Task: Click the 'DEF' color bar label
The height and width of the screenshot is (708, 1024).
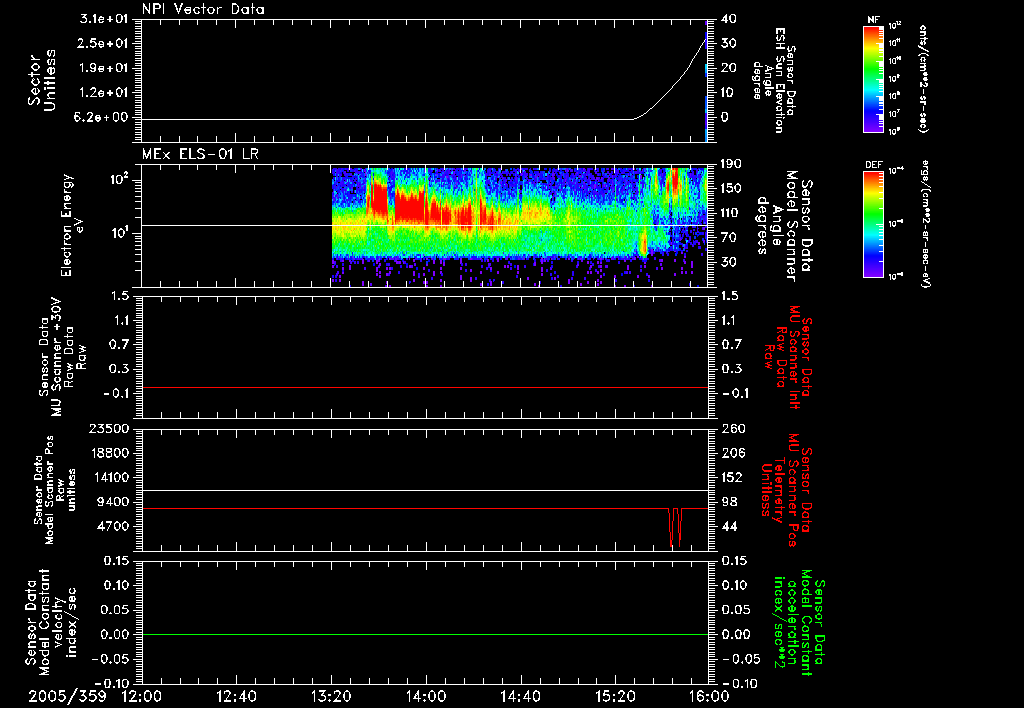Action: pos(873,165)
